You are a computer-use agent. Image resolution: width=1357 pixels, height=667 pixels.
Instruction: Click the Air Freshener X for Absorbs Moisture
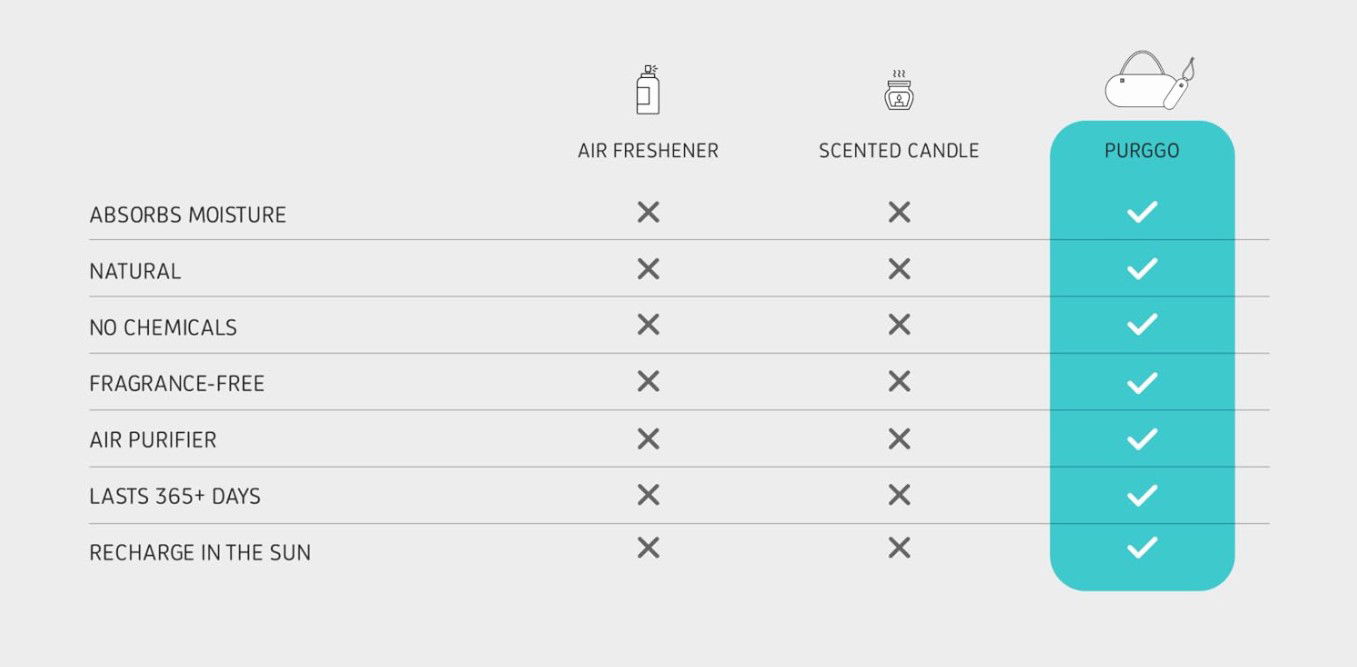(648, 212)
